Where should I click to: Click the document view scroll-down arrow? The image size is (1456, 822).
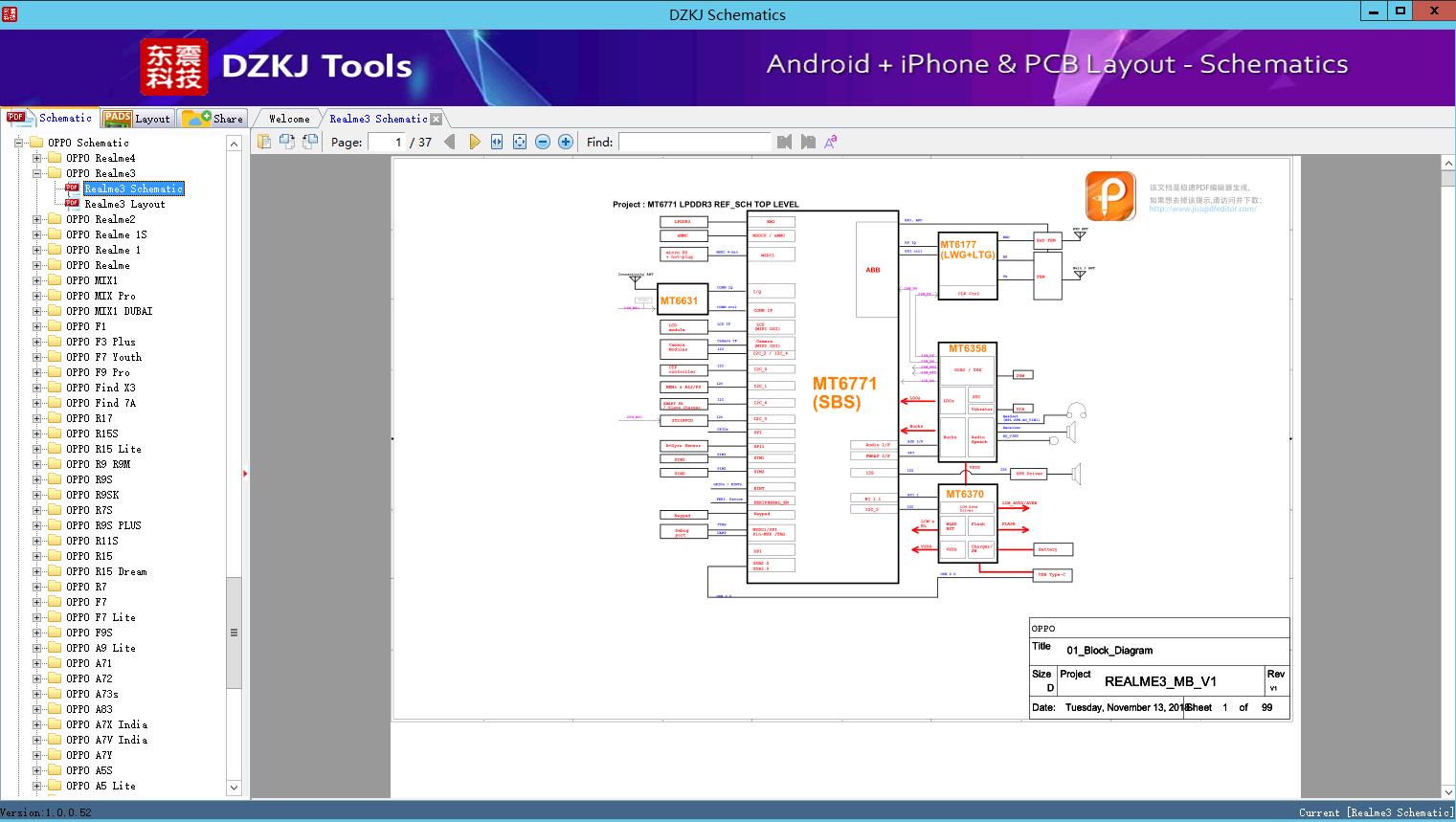click(x=1448, y=791)
